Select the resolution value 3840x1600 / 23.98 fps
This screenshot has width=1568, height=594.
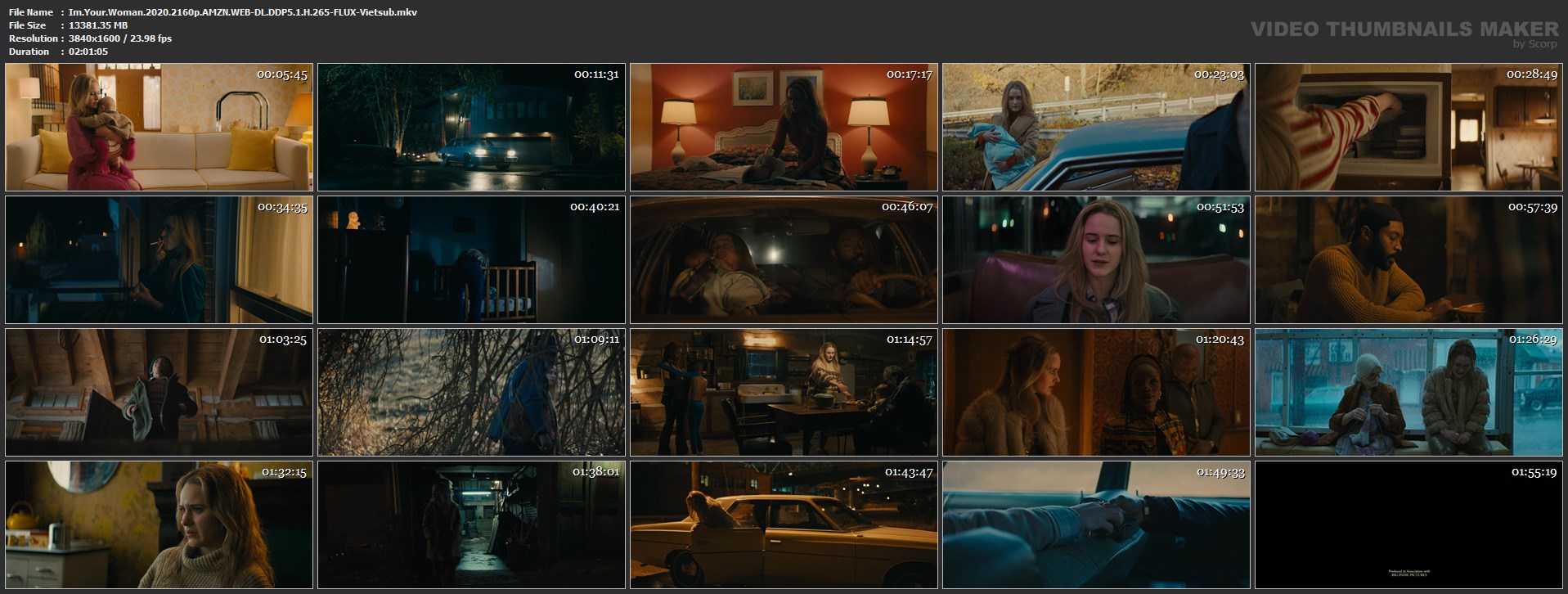pos(120,38)
